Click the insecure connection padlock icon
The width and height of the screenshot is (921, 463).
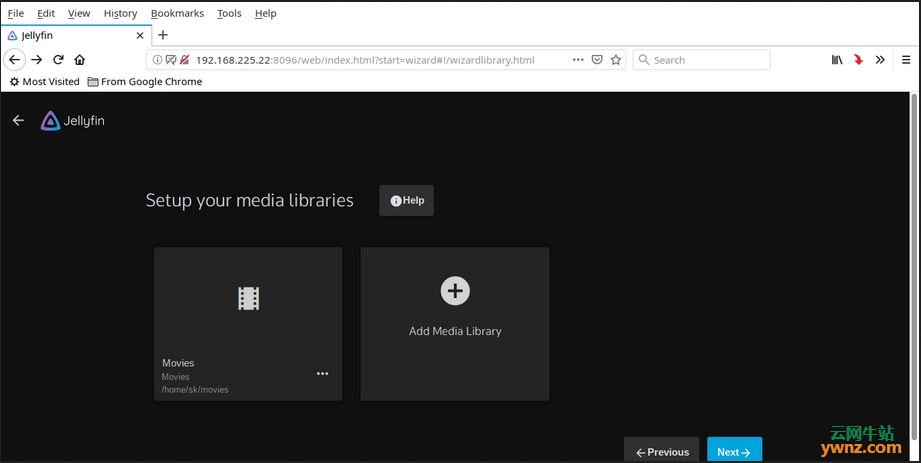[x=184, y=59]
